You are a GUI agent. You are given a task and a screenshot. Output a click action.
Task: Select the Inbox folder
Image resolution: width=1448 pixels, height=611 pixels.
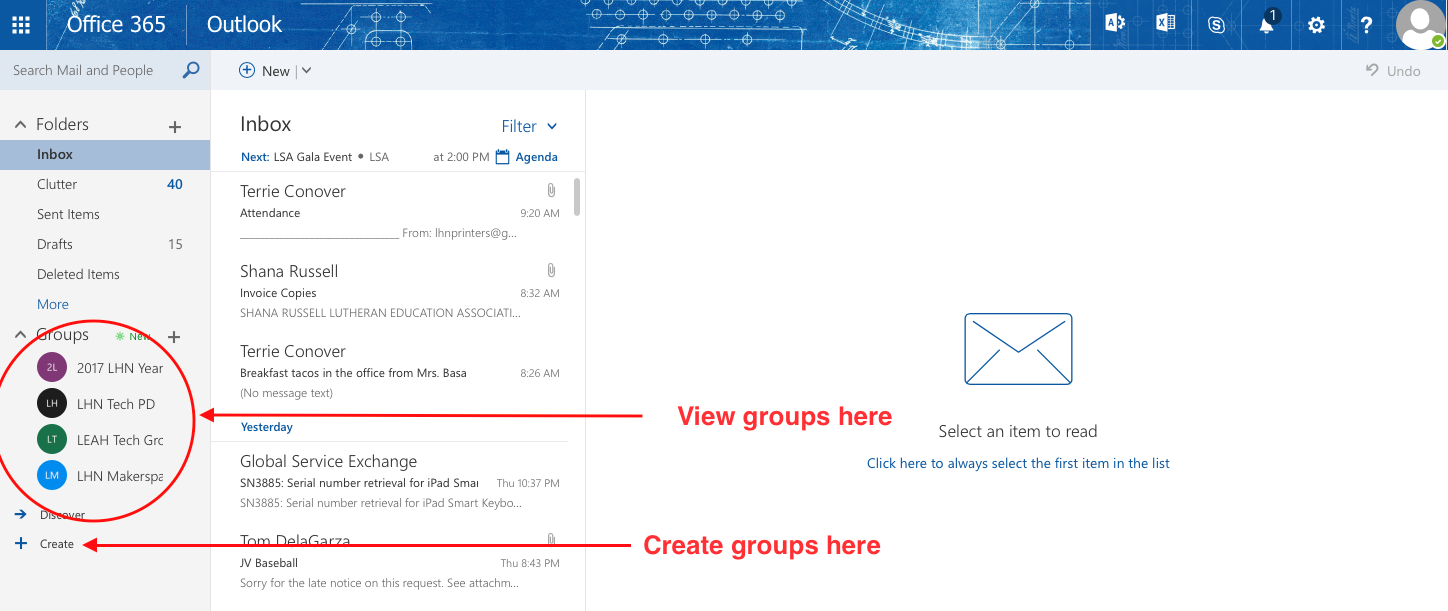[x=105, y=154]
